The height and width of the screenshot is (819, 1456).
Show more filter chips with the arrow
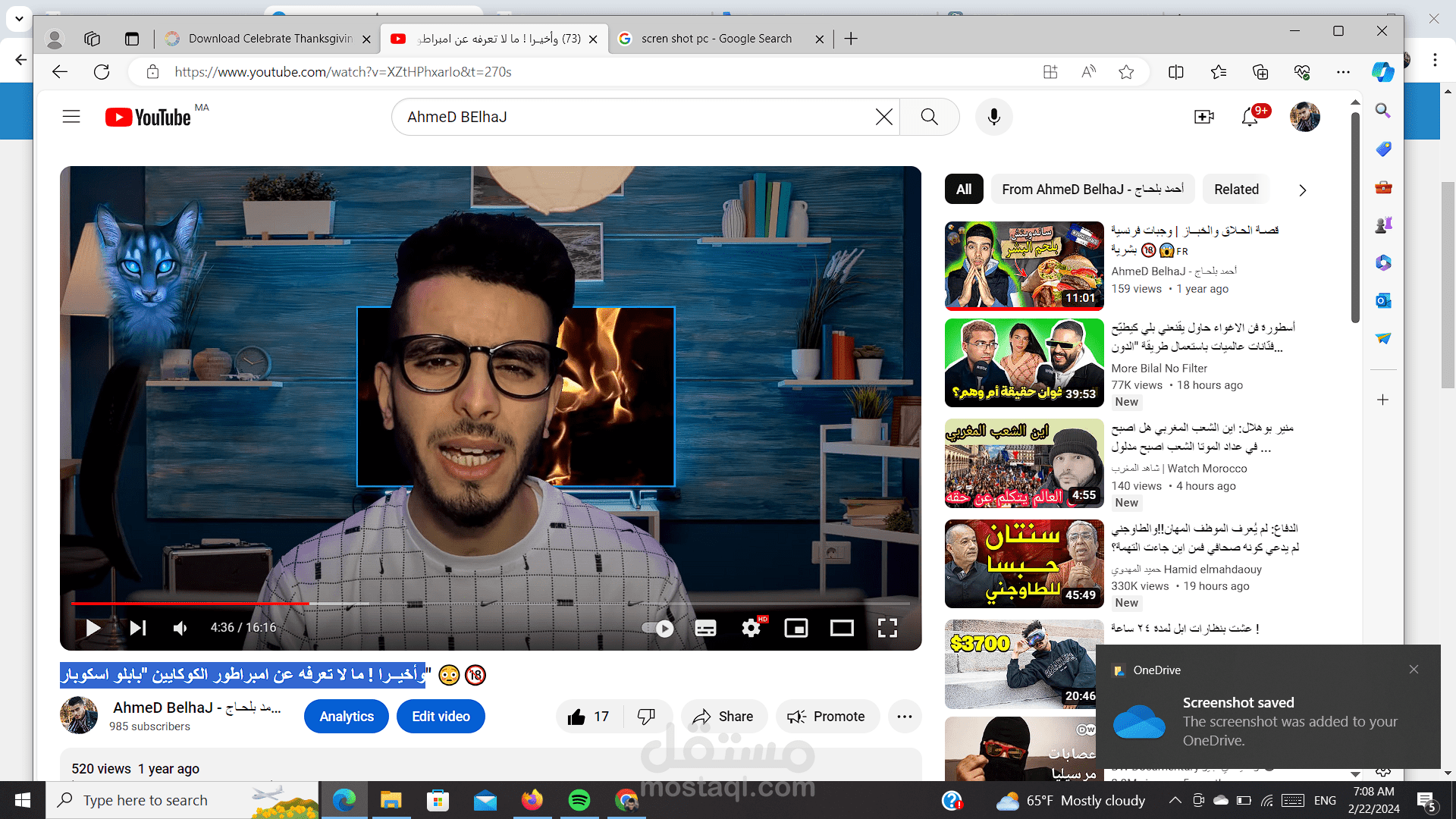click(x=1302, y=190)
